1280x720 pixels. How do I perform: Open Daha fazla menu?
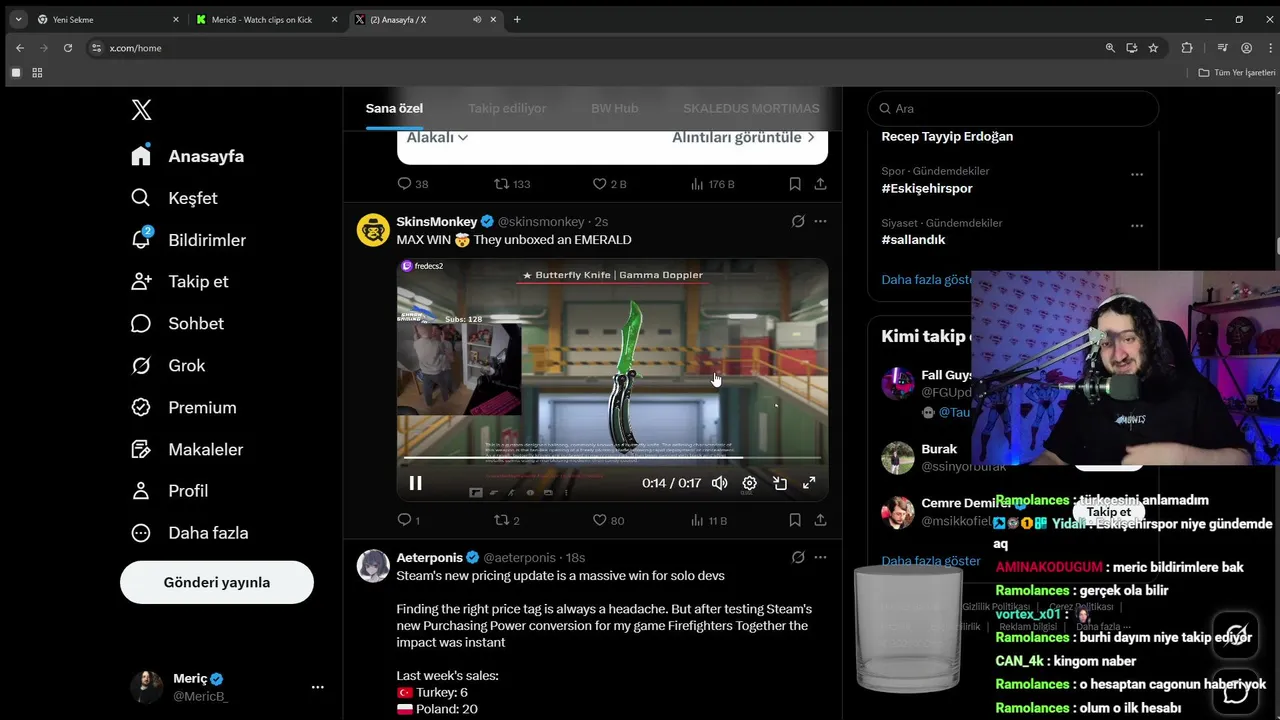click(189, 533)
